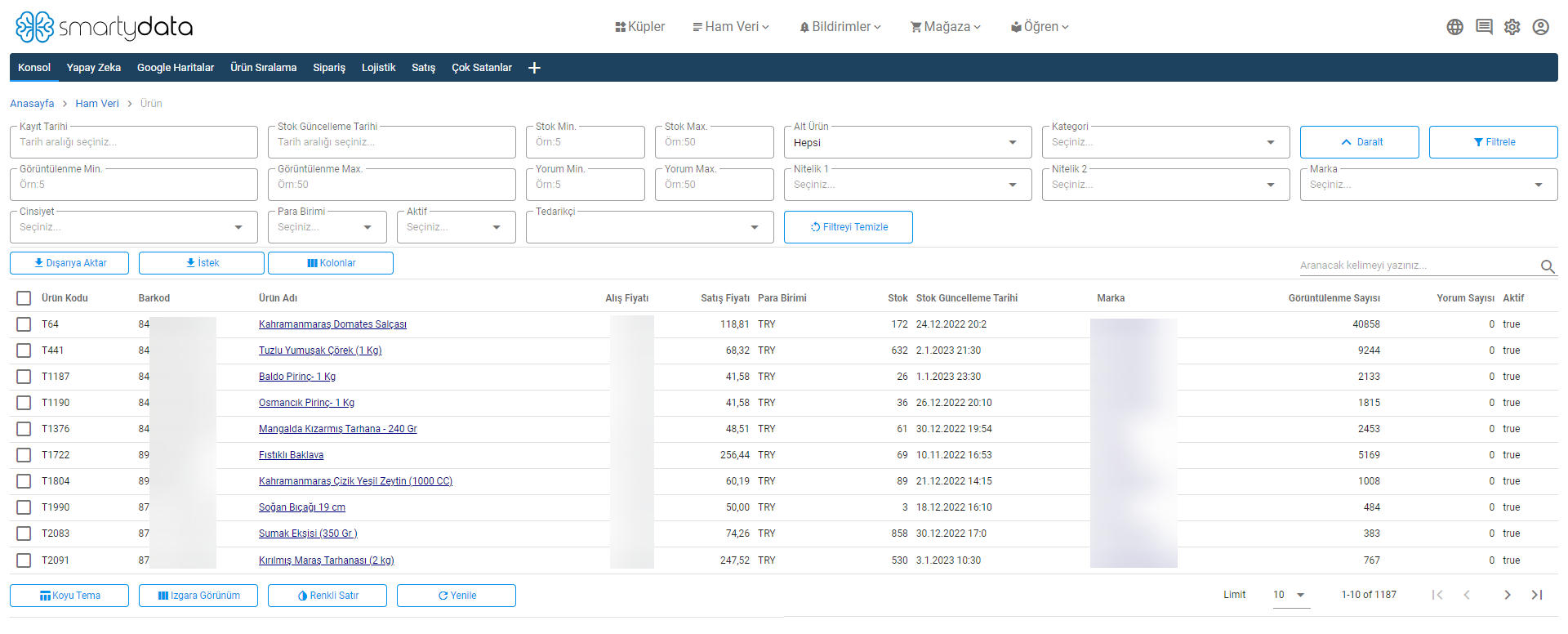The width and height of the screenshot is (1568, 634).
Task: Switch to the Lojistik tab
Action: tap(378, 68)
